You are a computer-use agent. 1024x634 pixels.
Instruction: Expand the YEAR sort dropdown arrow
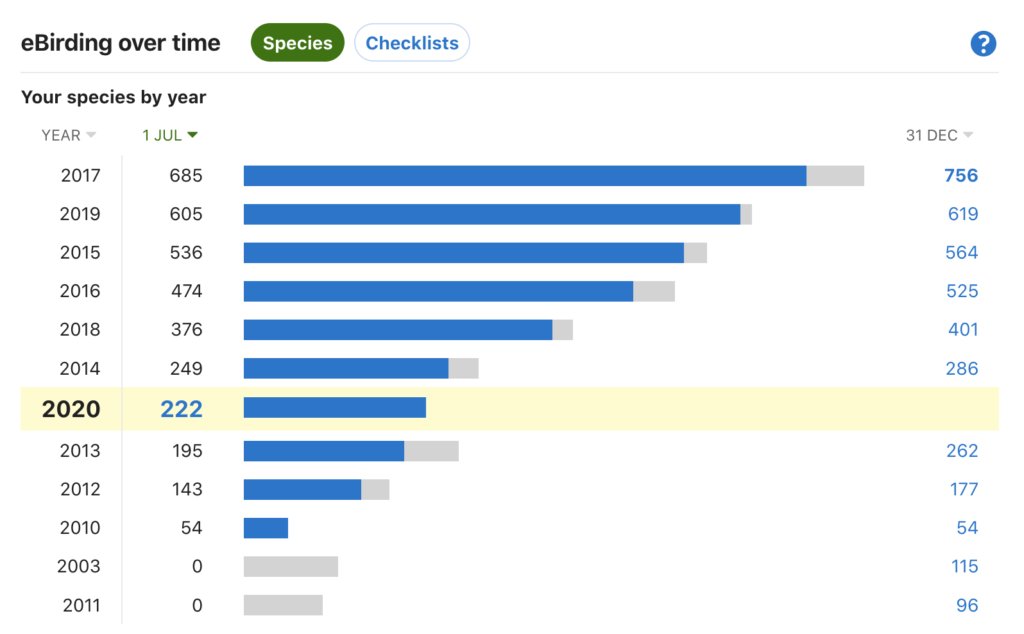(x=91, y=135)
